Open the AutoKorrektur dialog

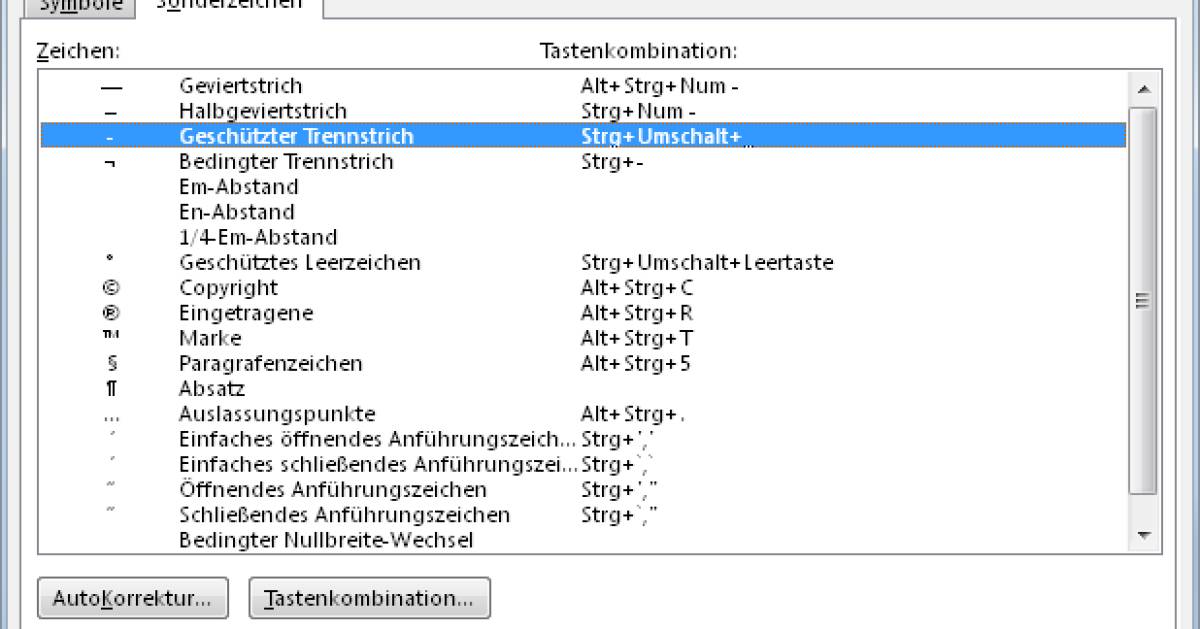(x=132, y=598)
